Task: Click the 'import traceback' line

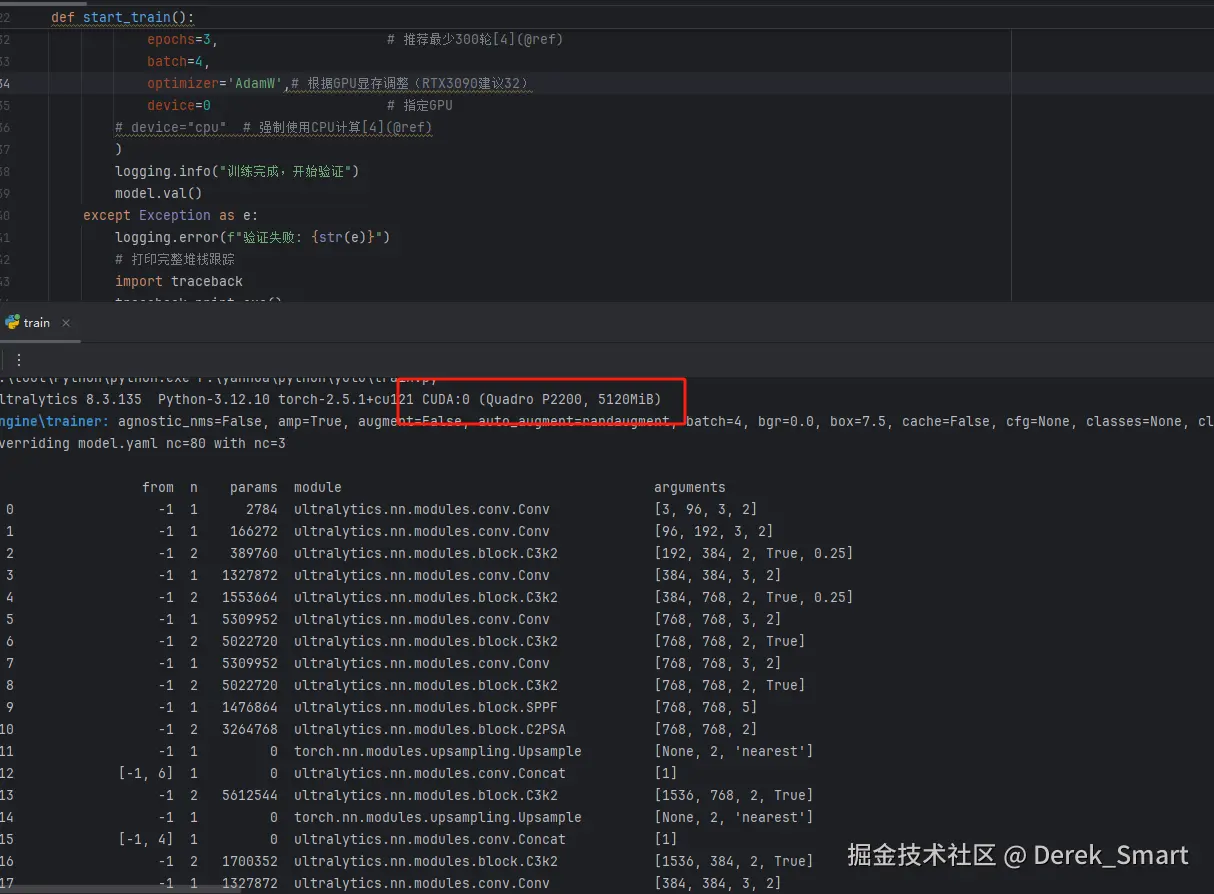Action: point(179,282)
